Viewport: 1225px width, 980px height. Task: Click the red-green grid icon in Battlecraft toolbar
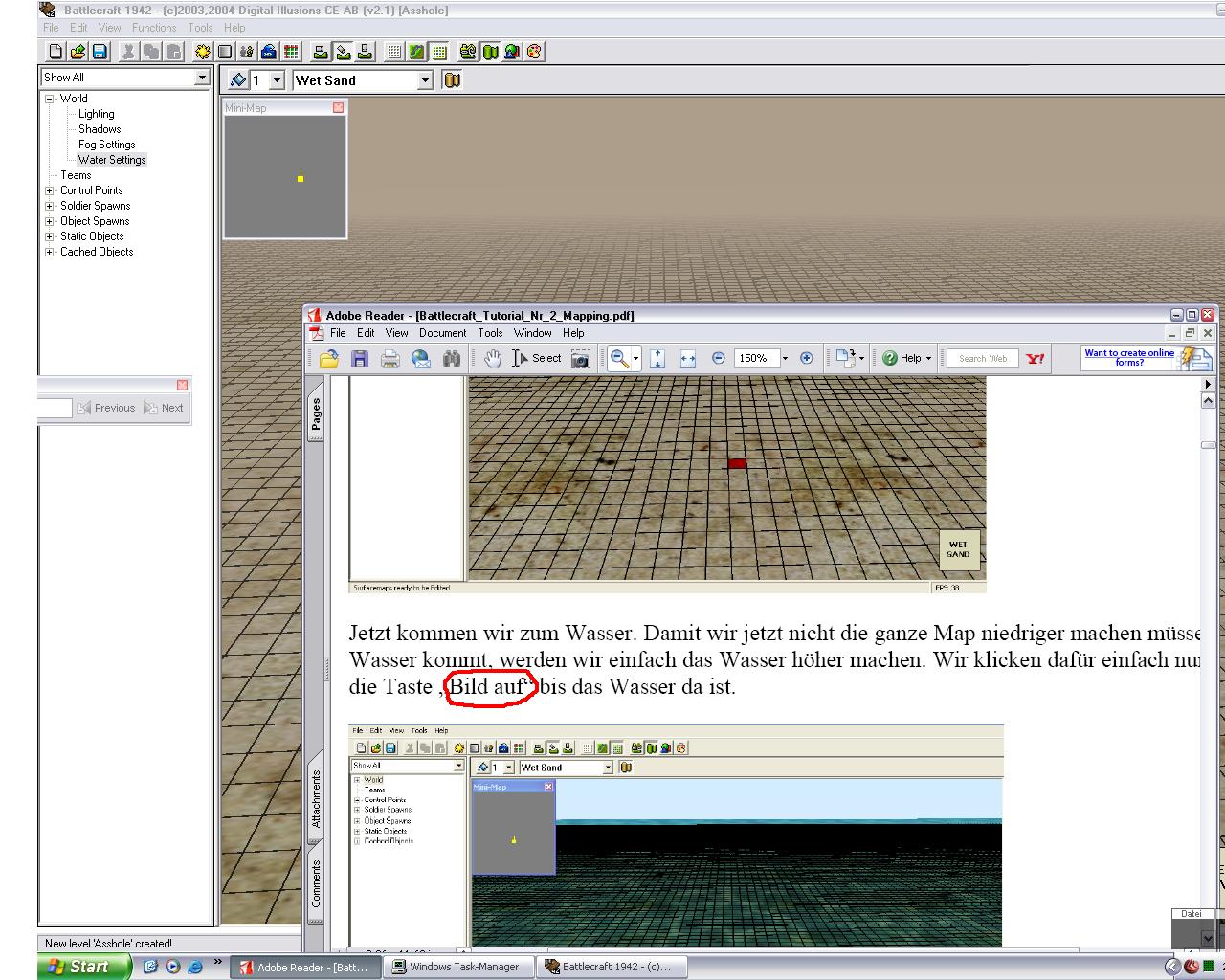pyautogui.click(x=291, y=52)
